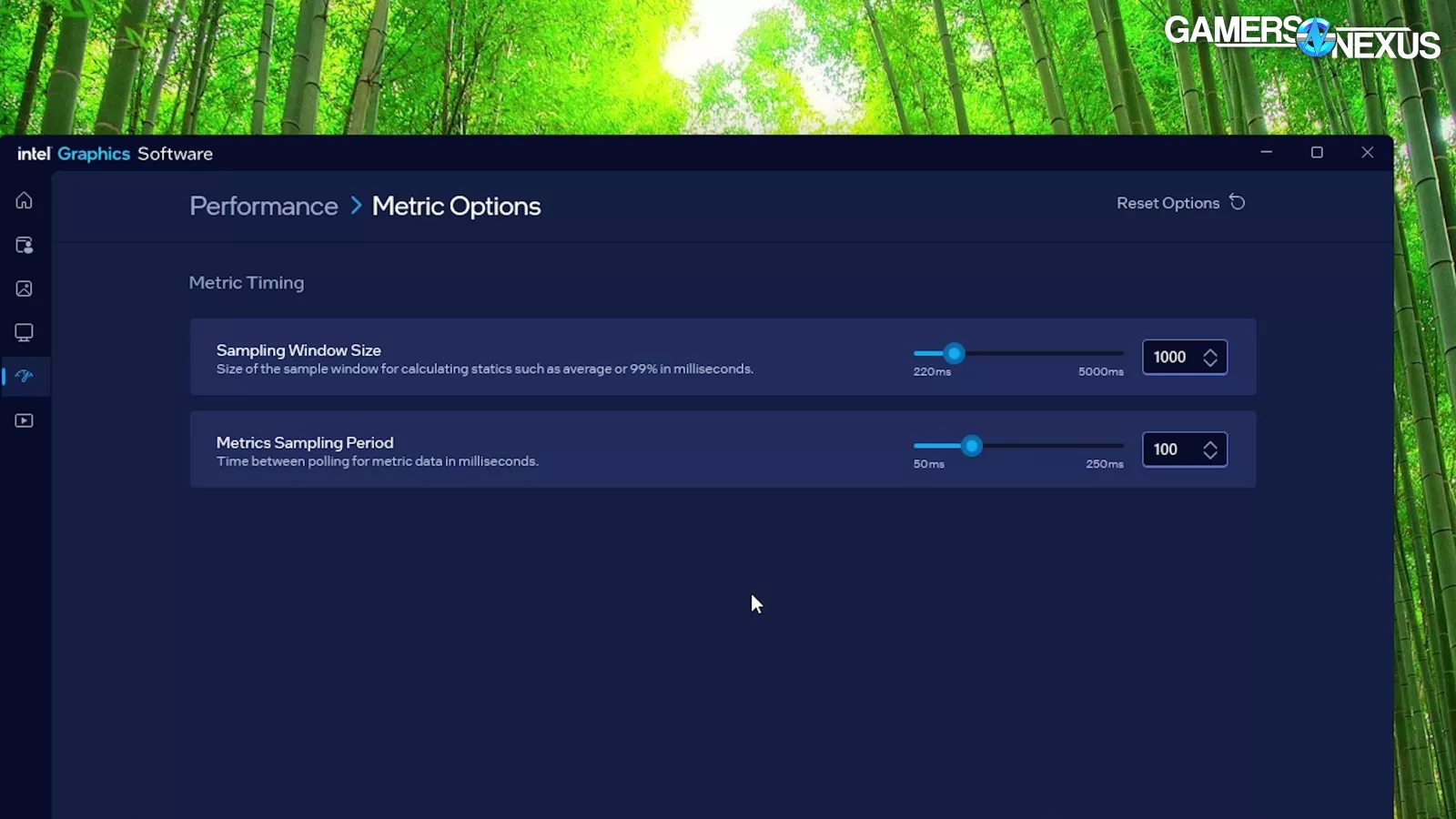Select the Performance gauge icon
Image resolution: width=1456 pixels, height=819 pixels.
tap(24, 376)
